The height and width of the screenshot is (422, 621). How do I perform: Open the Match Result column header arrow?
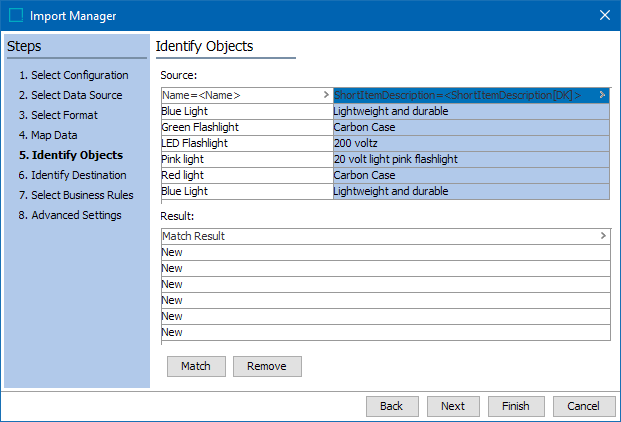pyautogui.click(x=603, y=236)
